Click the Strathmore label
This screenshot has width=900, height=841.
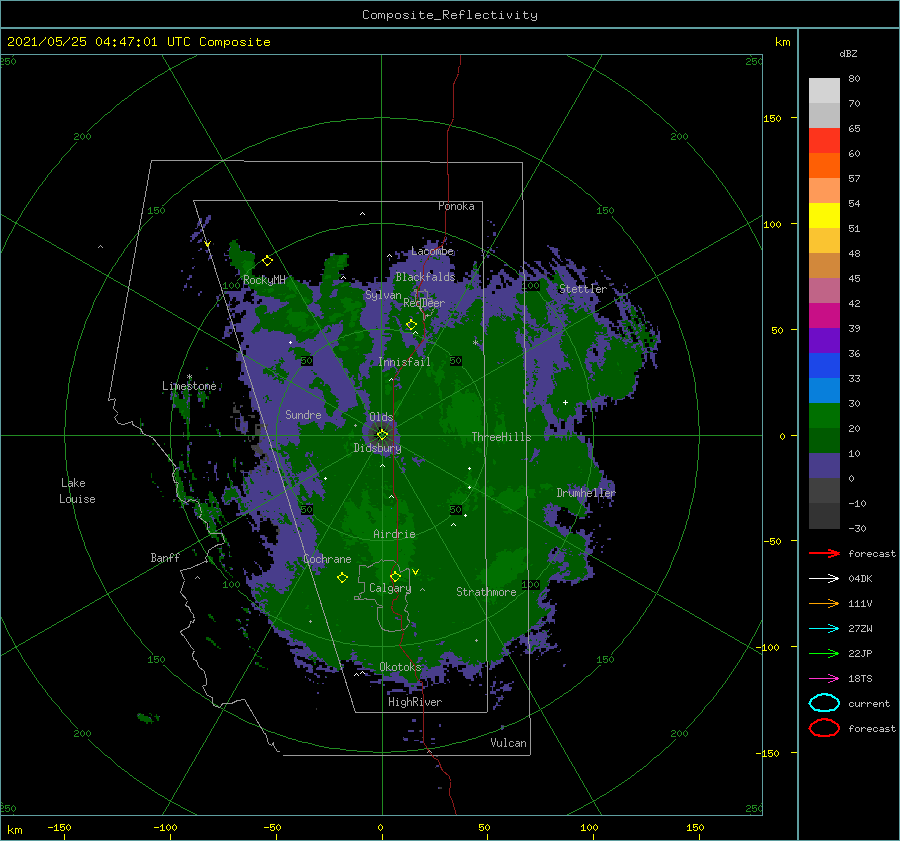coord(486,592)
